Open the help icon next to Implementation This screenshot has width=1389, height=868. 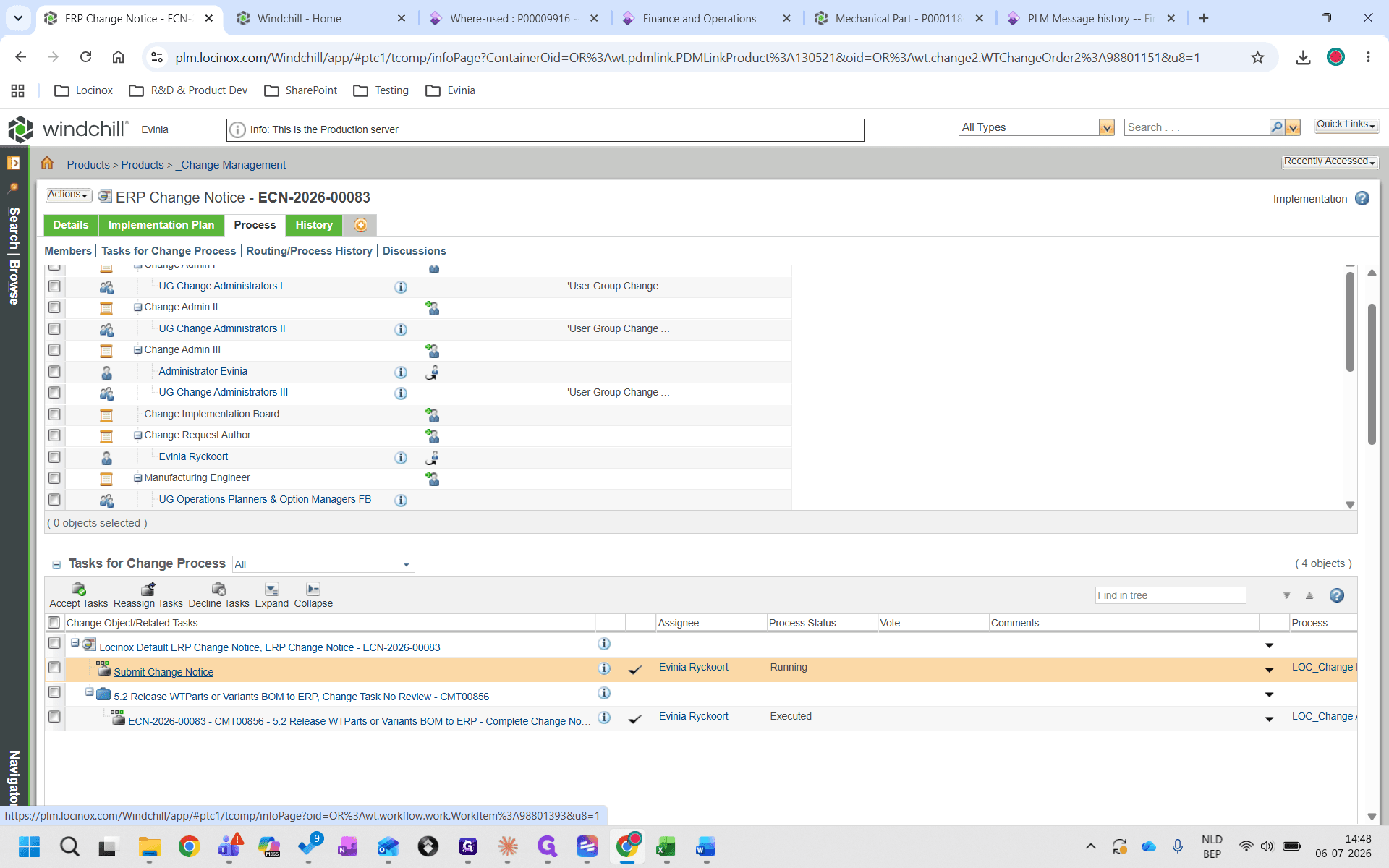[1362, 198]
